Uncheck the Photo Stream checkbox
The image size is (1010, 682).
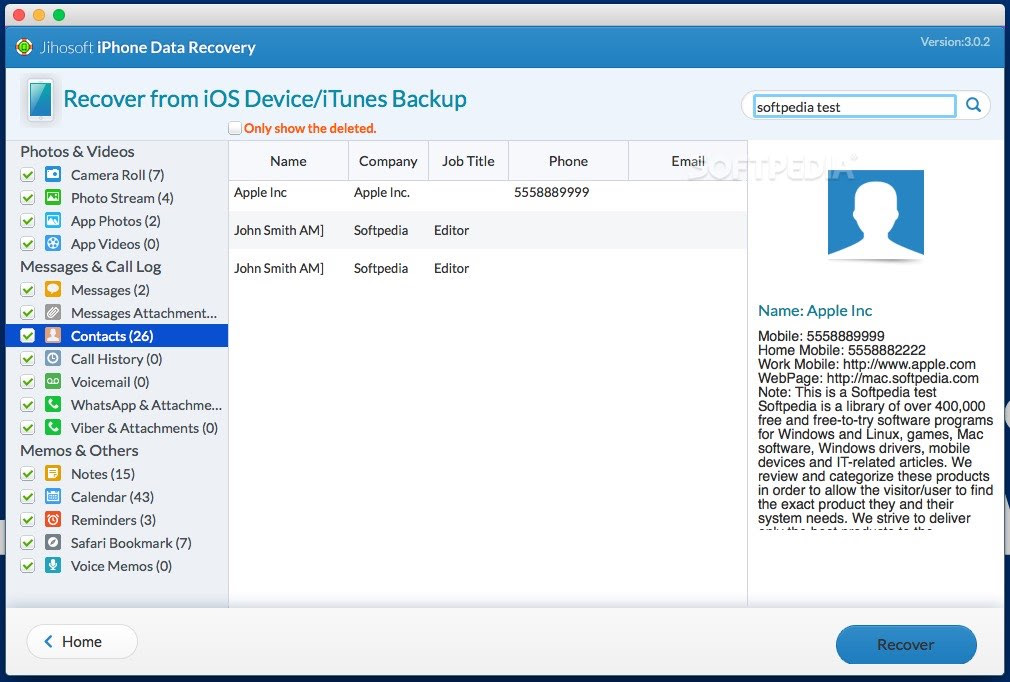(28, 198)
